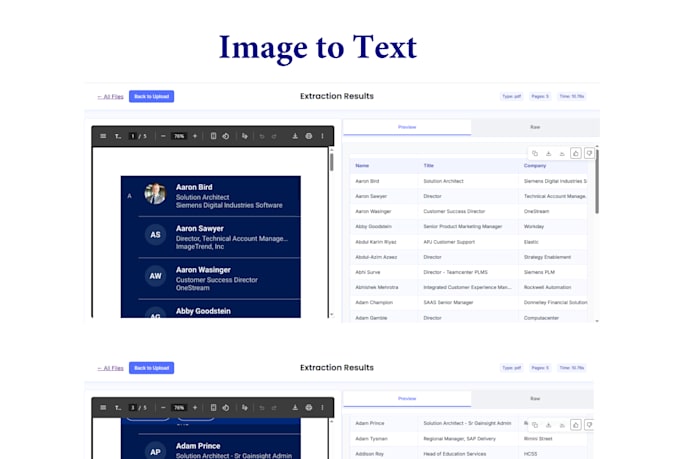Screen dimensions: 680x459
Task: Click the Name column header
Action: (362, 166)
